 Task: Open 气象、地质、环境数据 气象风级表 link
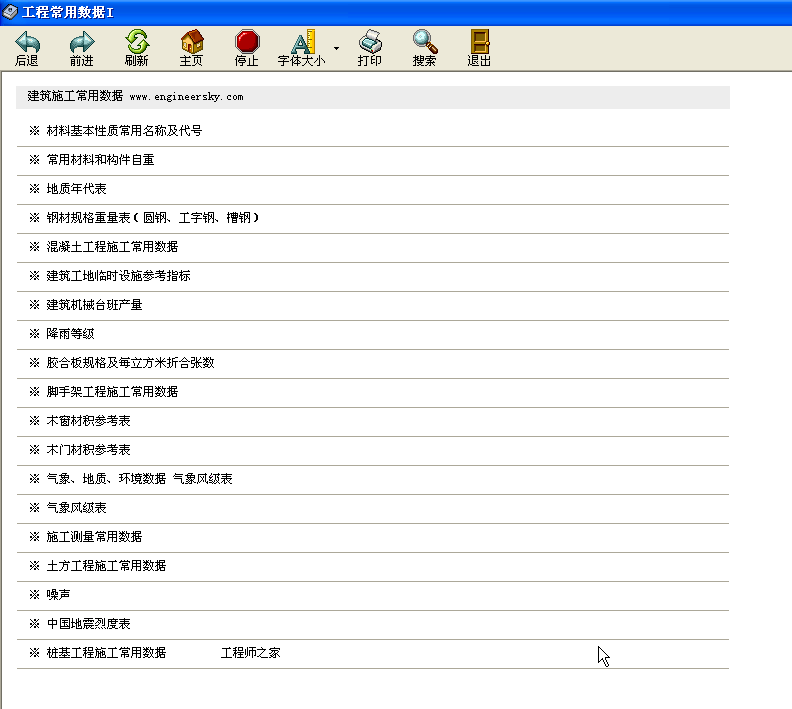click(x=139, y=479)
